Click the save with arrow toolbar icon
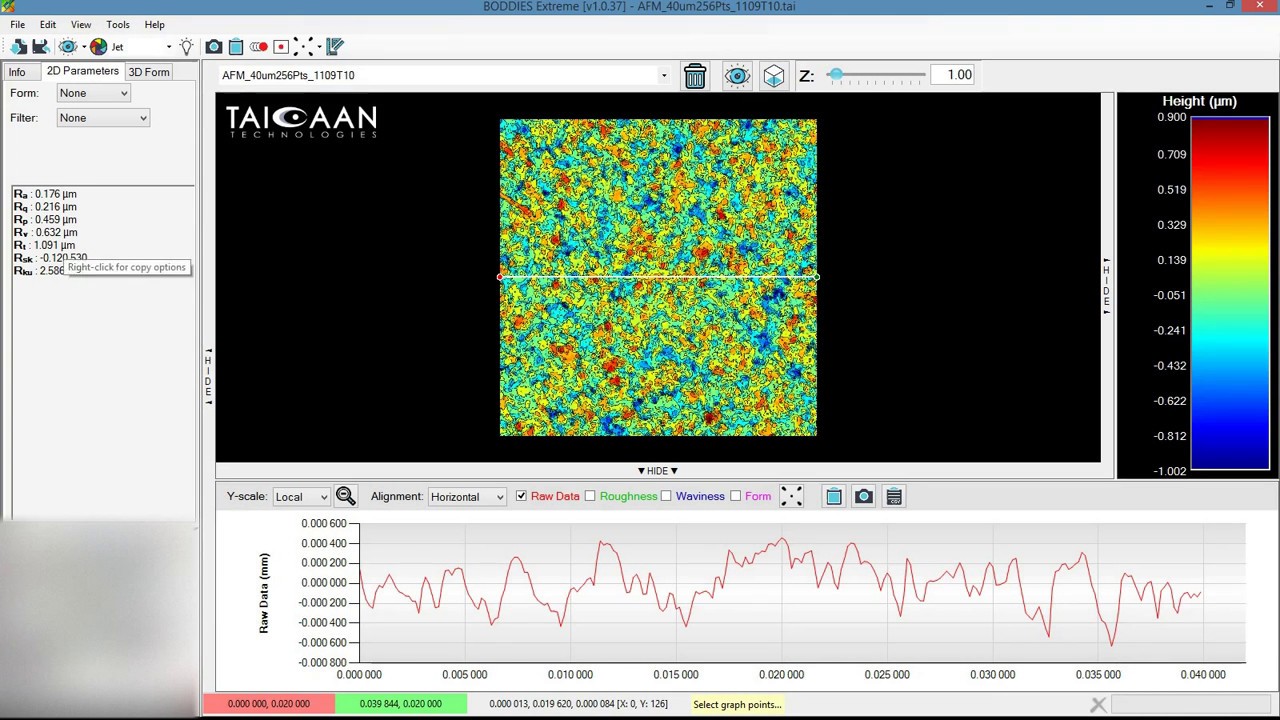 pos(41,47)
